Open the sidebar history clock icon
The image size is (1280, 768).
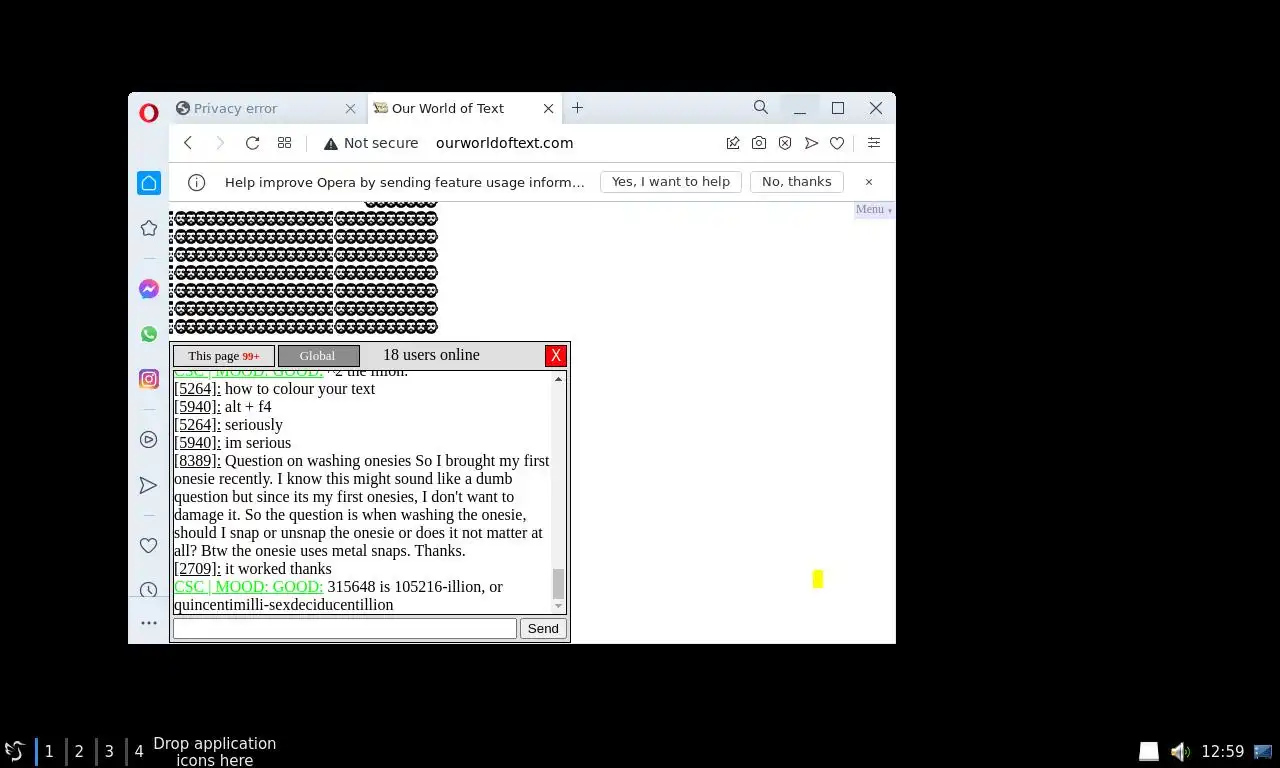pyautogui.click(x=149, y=590)
